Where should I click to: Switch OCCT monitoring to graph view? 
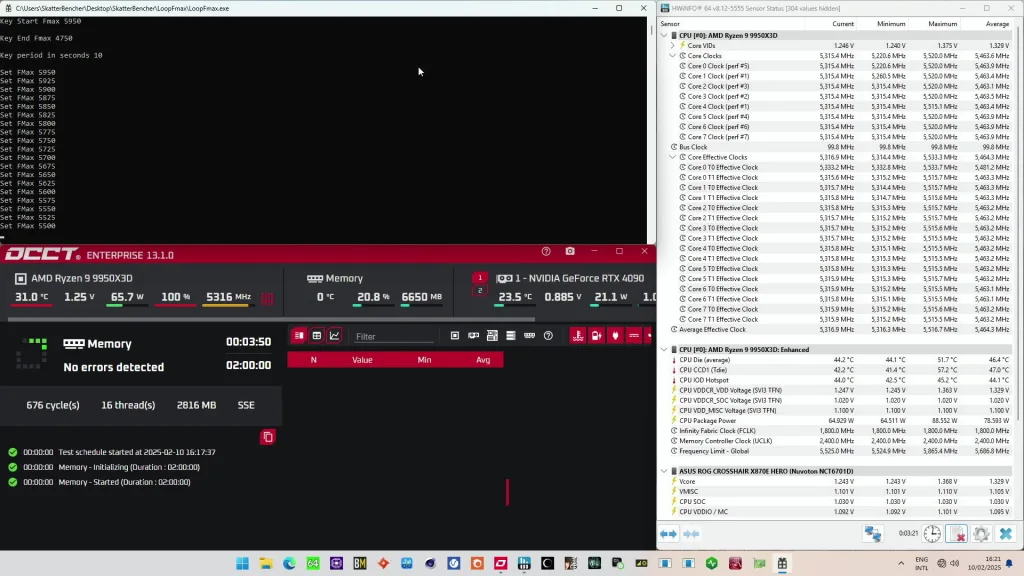point(334,336)
